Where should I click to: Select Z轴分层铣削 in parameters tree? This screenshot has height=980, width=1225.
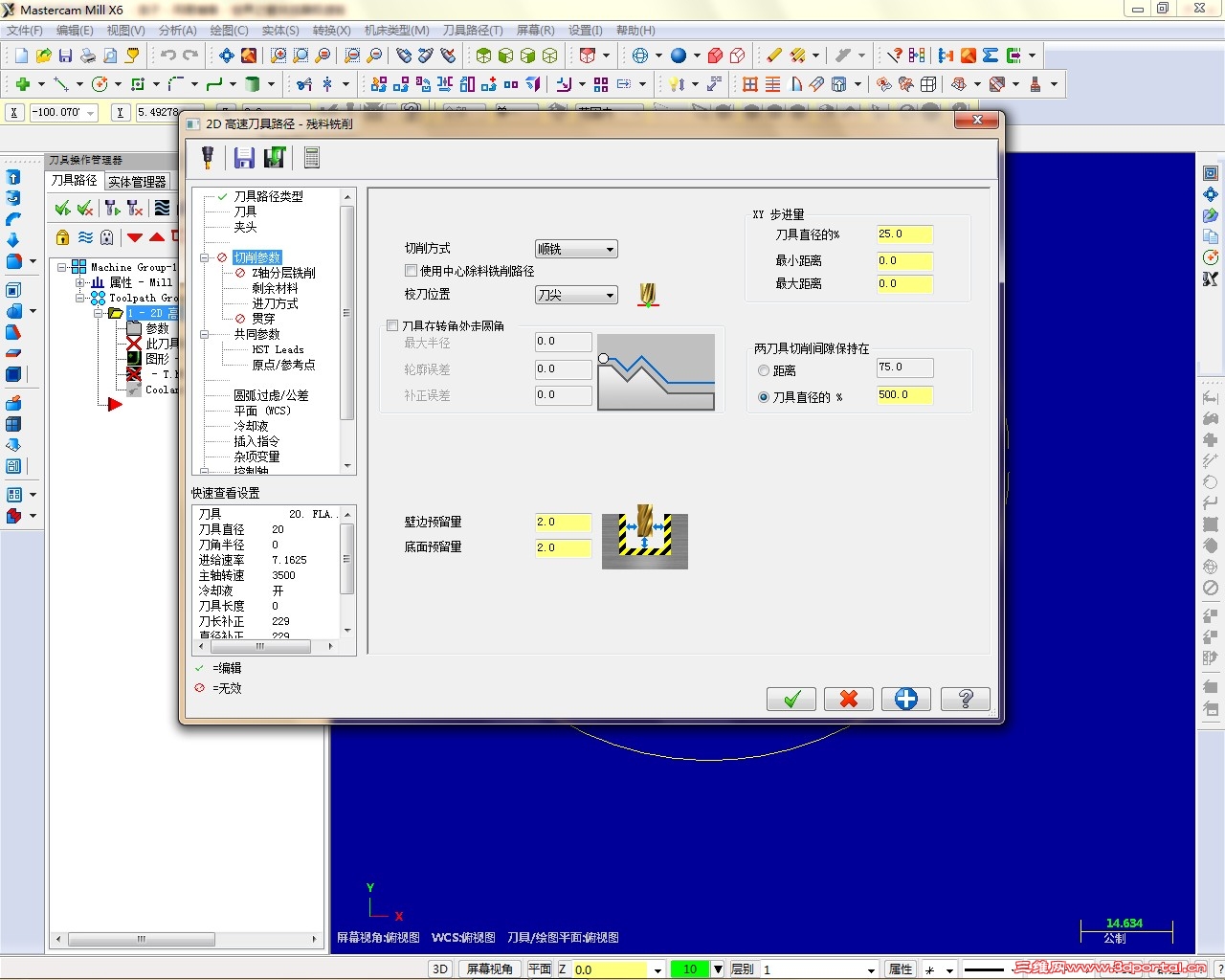coord(284,272)
